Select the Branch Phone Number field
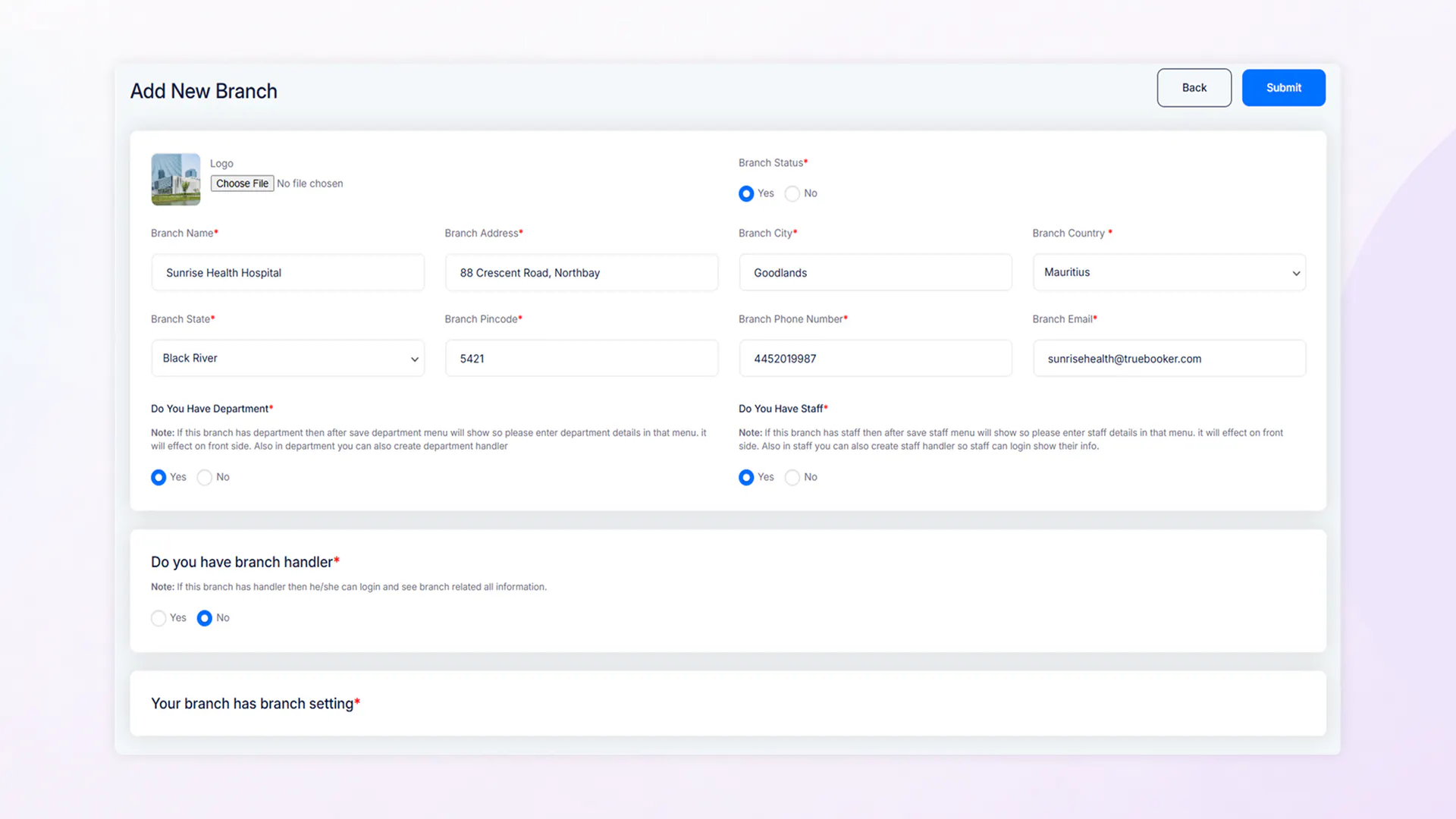The height and width of the screenshot is (819, 1456). 875,358
